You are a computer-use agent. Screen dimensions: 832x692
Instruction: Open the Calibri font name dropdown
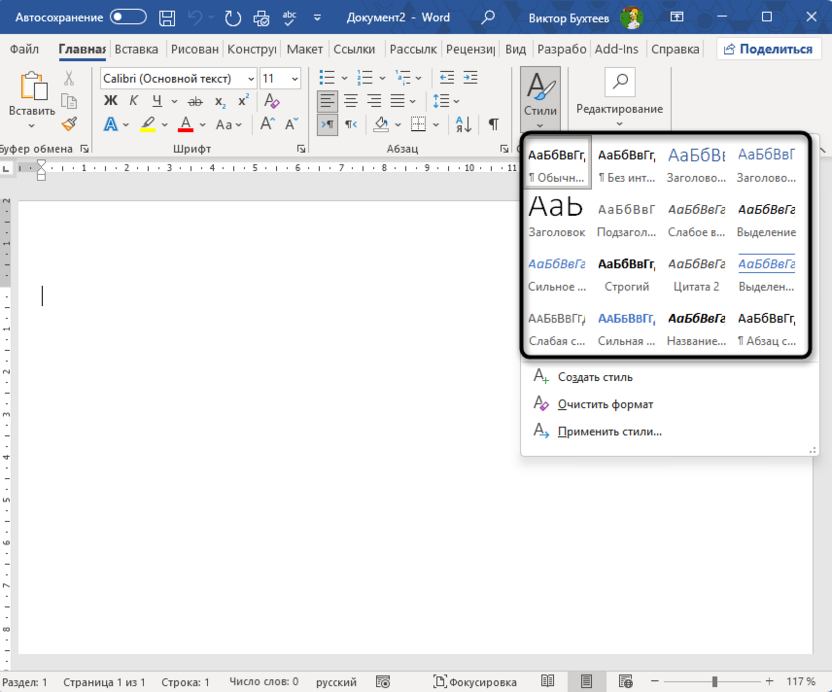tap(249, 78)
